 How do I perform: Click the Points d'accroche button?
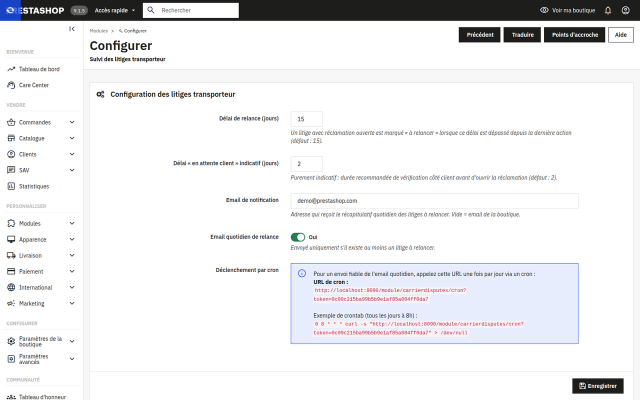tap(575, 35)
